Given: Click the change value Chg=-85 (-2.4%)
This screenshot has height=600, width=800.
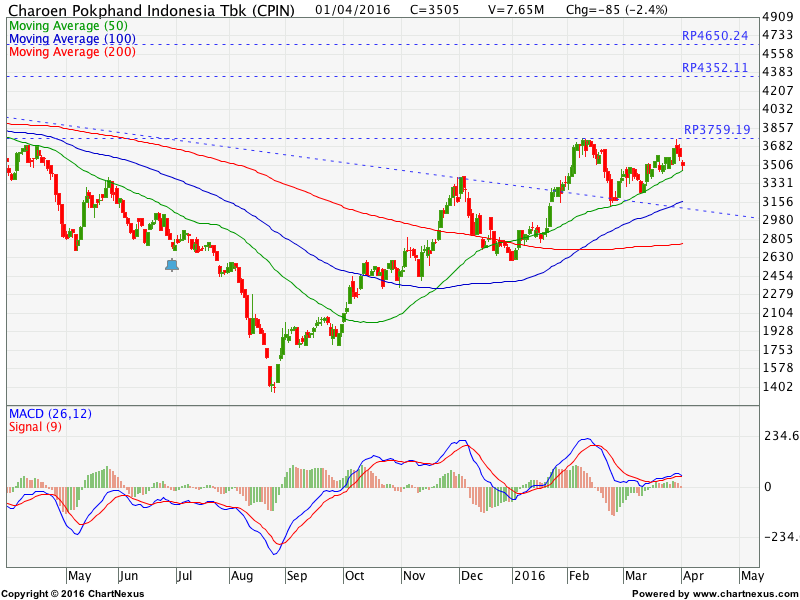Looking at the screenshot, I should (x=617, y=10).
